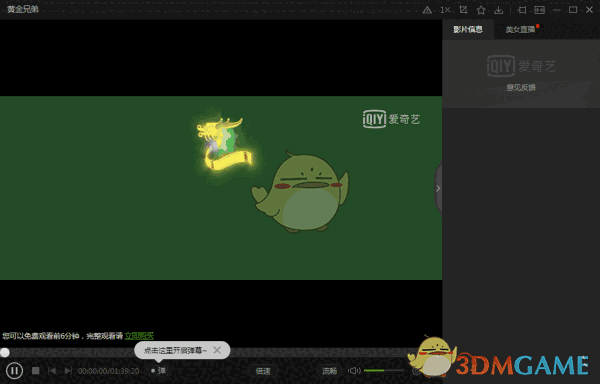Screen dimensions: 600x384
Task: Click the warning triangle icon in title bar
Action: [x=427, y=10]
